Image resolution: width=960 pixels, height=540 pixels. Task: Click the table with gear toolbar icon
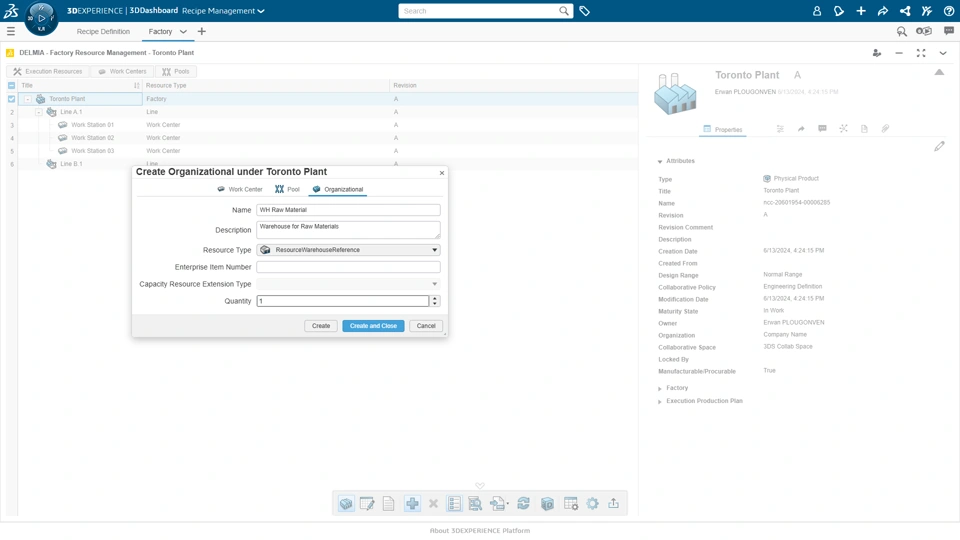(571, 504)
